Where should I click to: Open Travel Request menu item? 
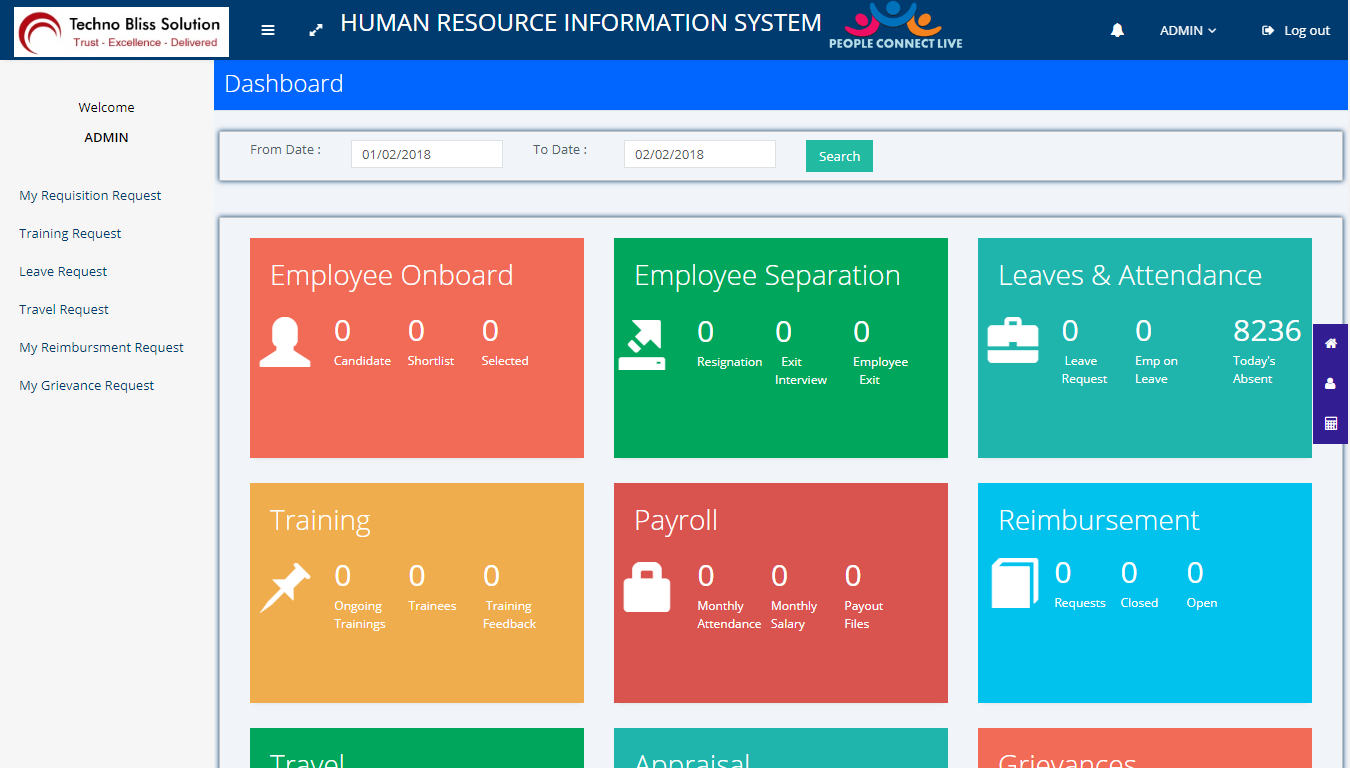(64, 310)
